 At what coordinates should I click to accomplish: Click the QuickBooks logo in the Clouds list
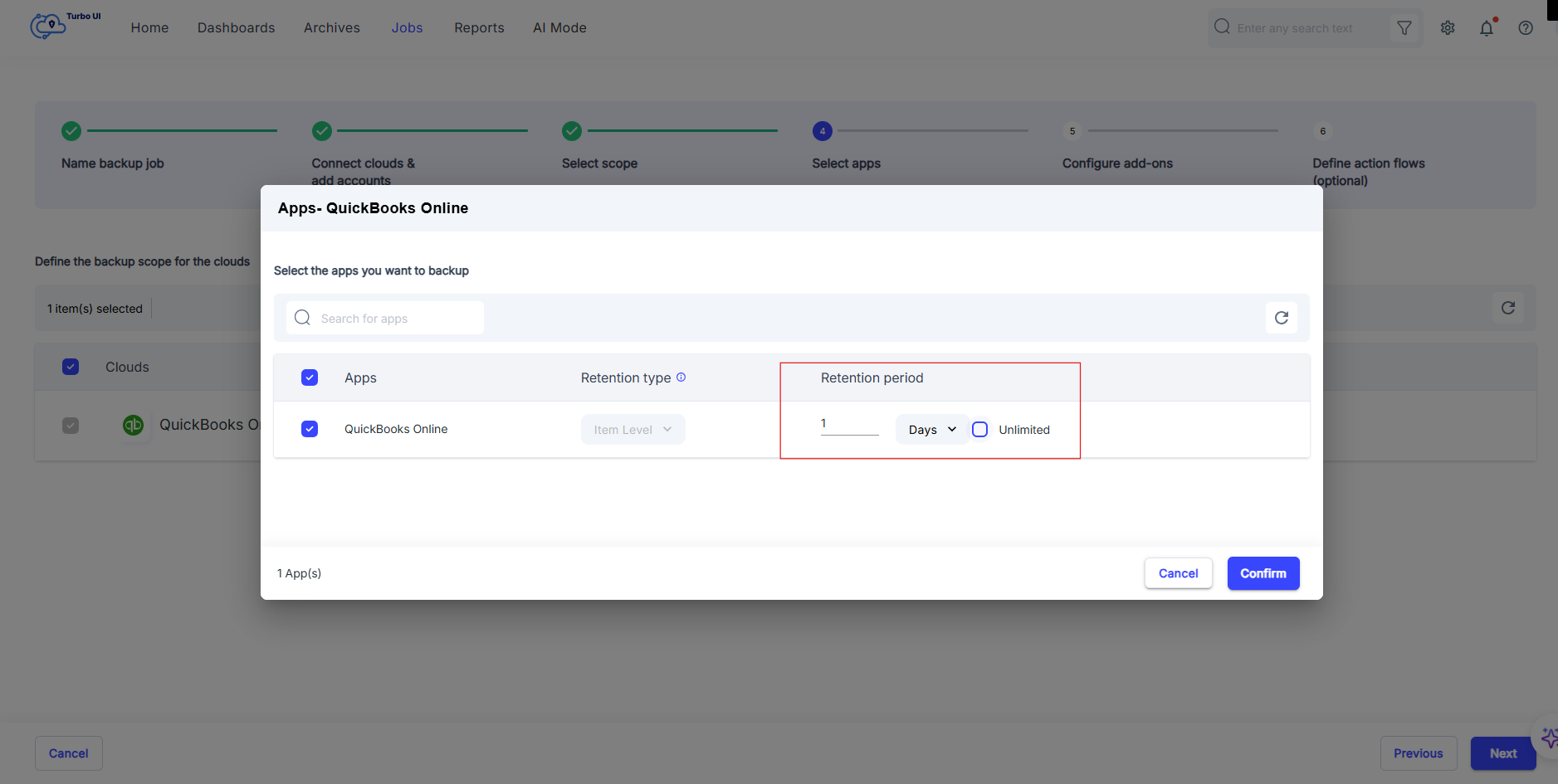click(x=134, y=425)
